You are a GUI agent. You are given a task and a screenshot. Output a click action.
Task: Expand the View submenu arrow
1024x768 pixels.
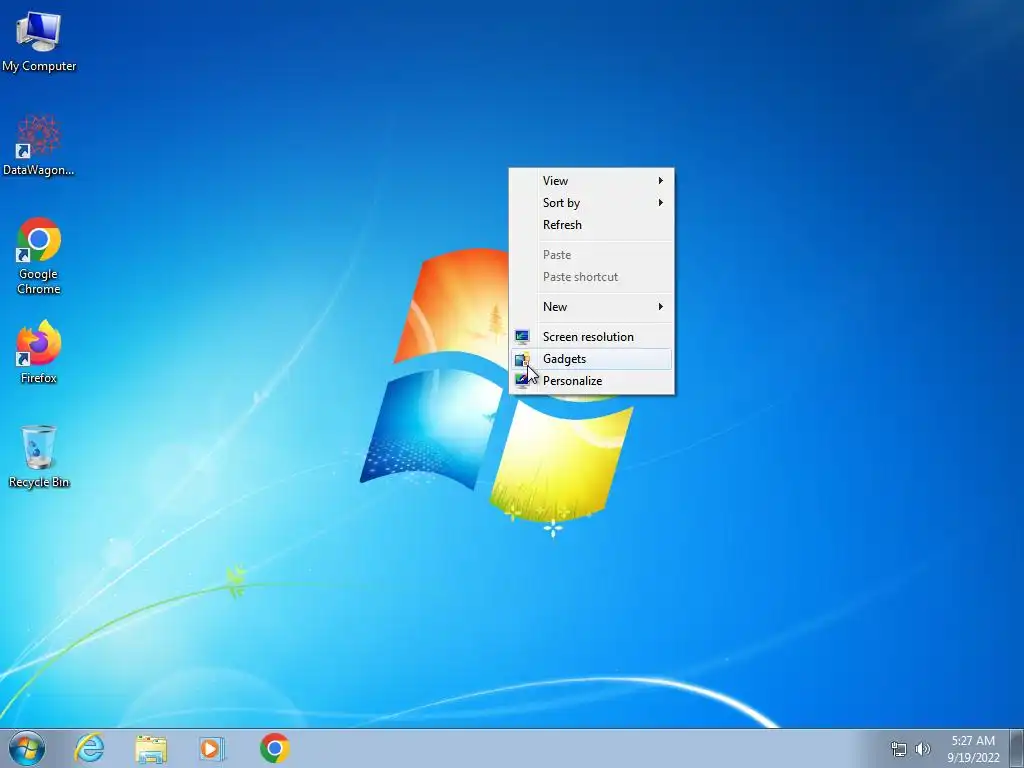click(x=661, y=180)
